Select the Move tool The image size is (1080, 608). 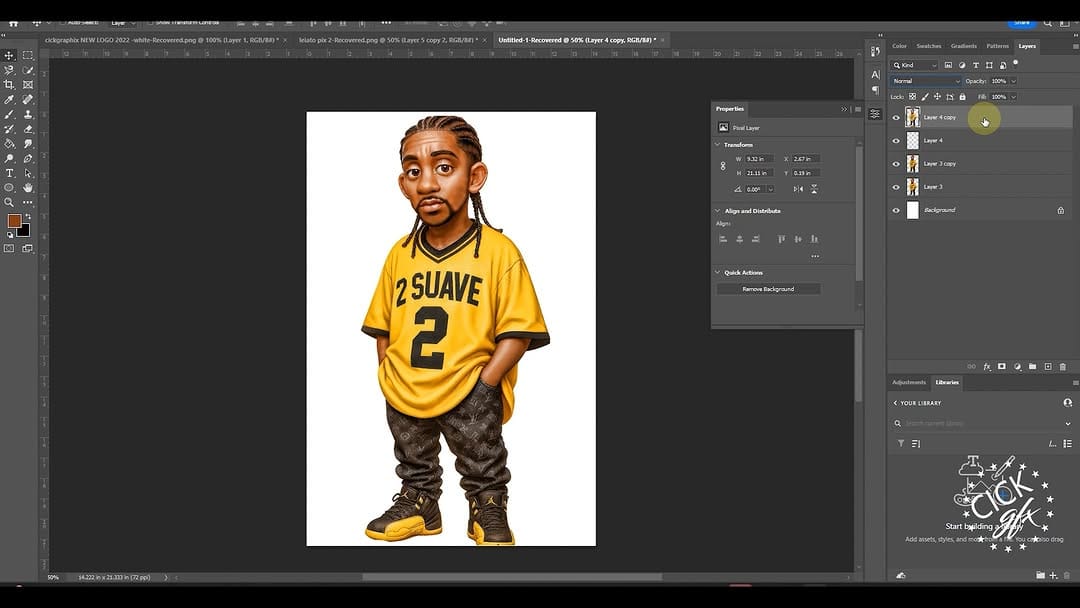coord(10,55)
